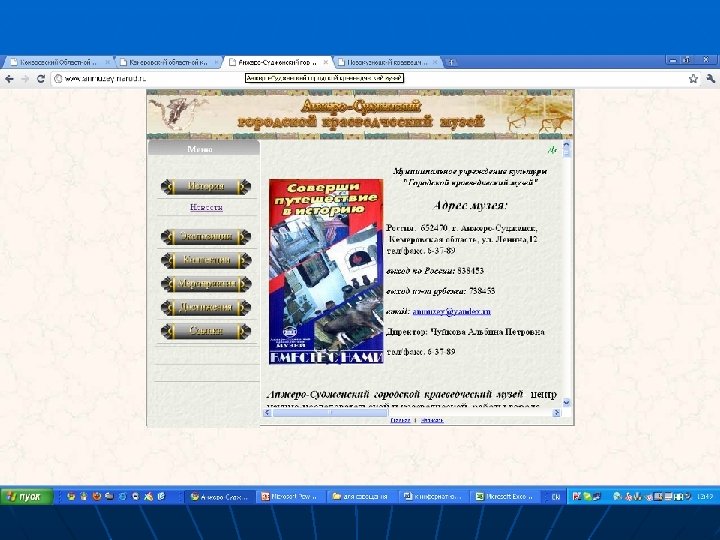Launch Firefox from the quick launch bar
Viewport: 720px width, 540px height.
(x=96, y=496)
